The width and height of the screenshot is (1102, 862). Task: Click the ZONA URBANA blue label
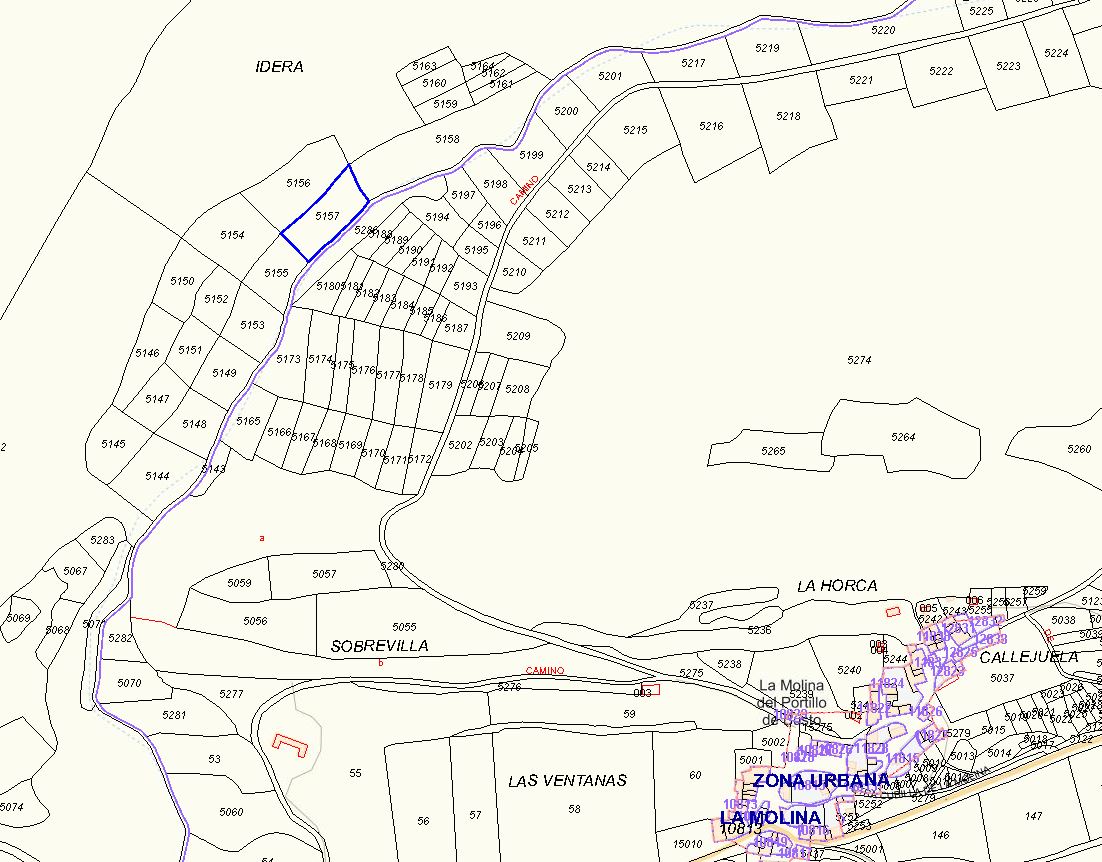pos(820,780)
